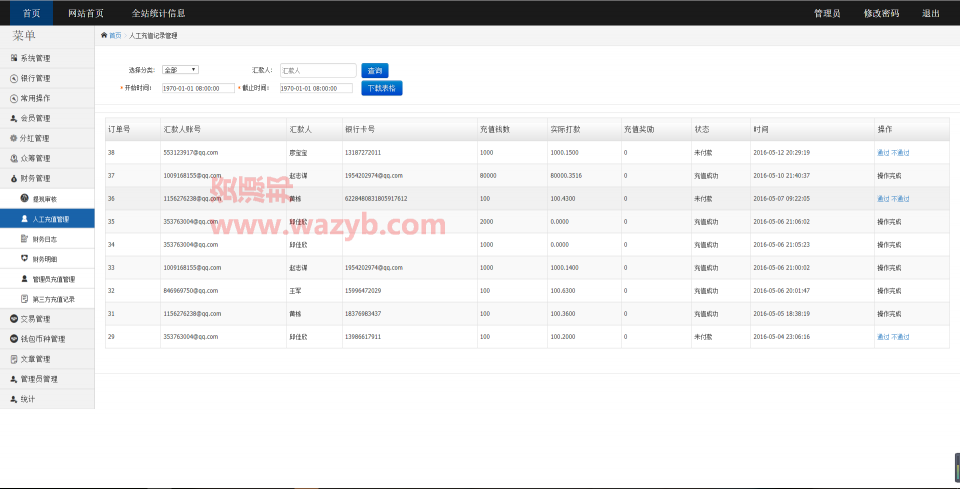Click 通过 for order 36
Viewport: 960px width, 489px height.
(x=883, y=199)
